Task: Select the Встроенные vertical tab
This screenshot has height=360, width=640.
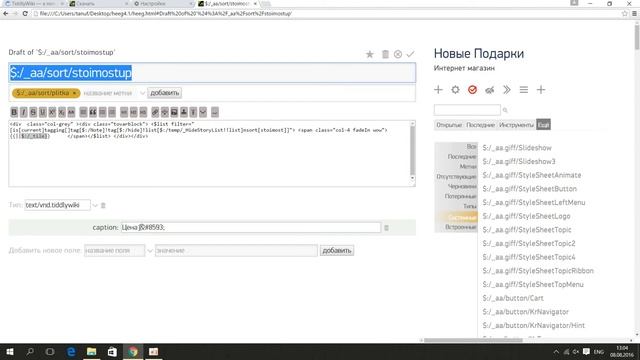Action: (460, 227)
